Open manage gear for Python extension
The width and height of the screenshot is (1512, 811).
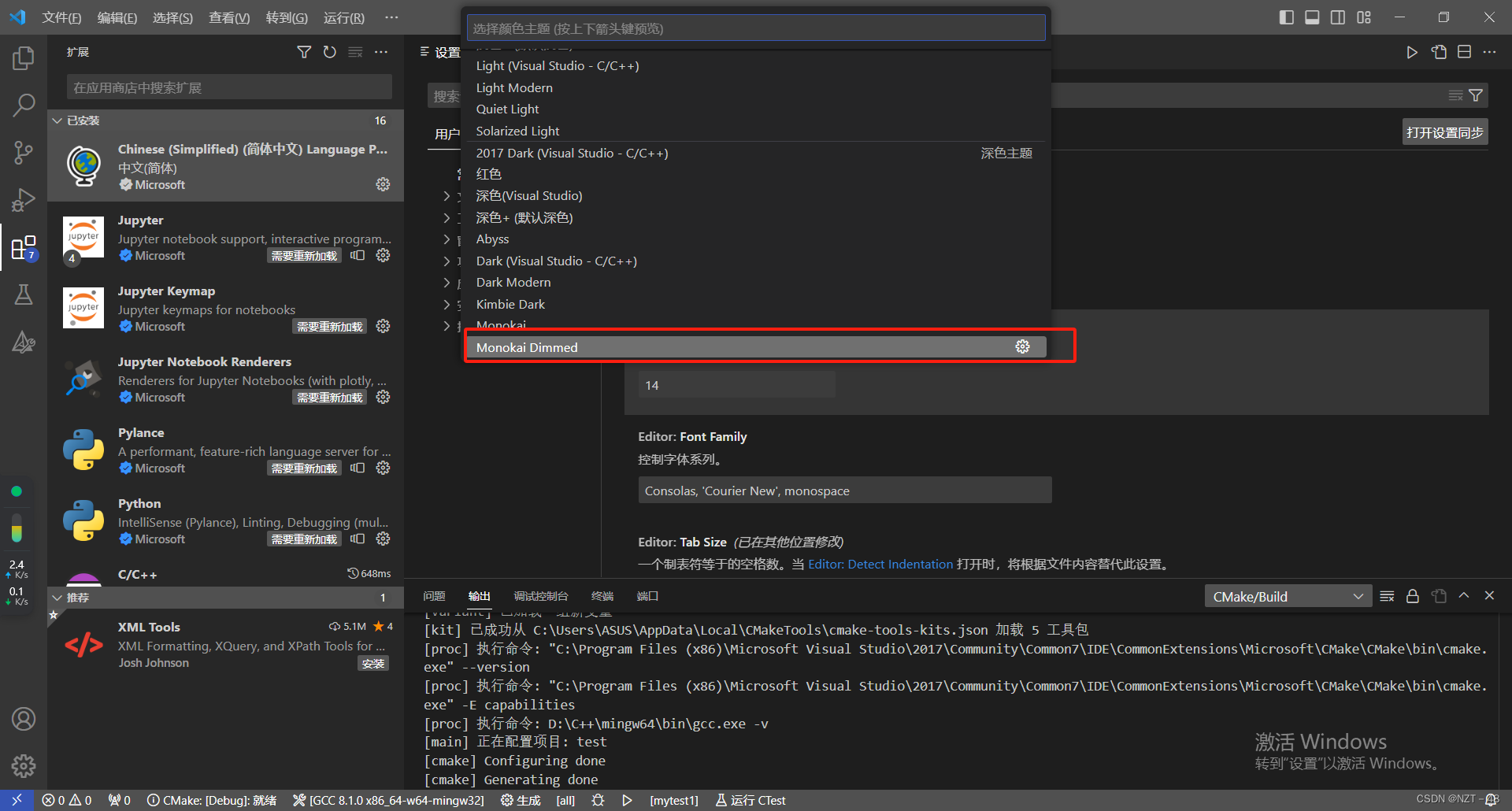pyautogui.click(x=383, y=539)
